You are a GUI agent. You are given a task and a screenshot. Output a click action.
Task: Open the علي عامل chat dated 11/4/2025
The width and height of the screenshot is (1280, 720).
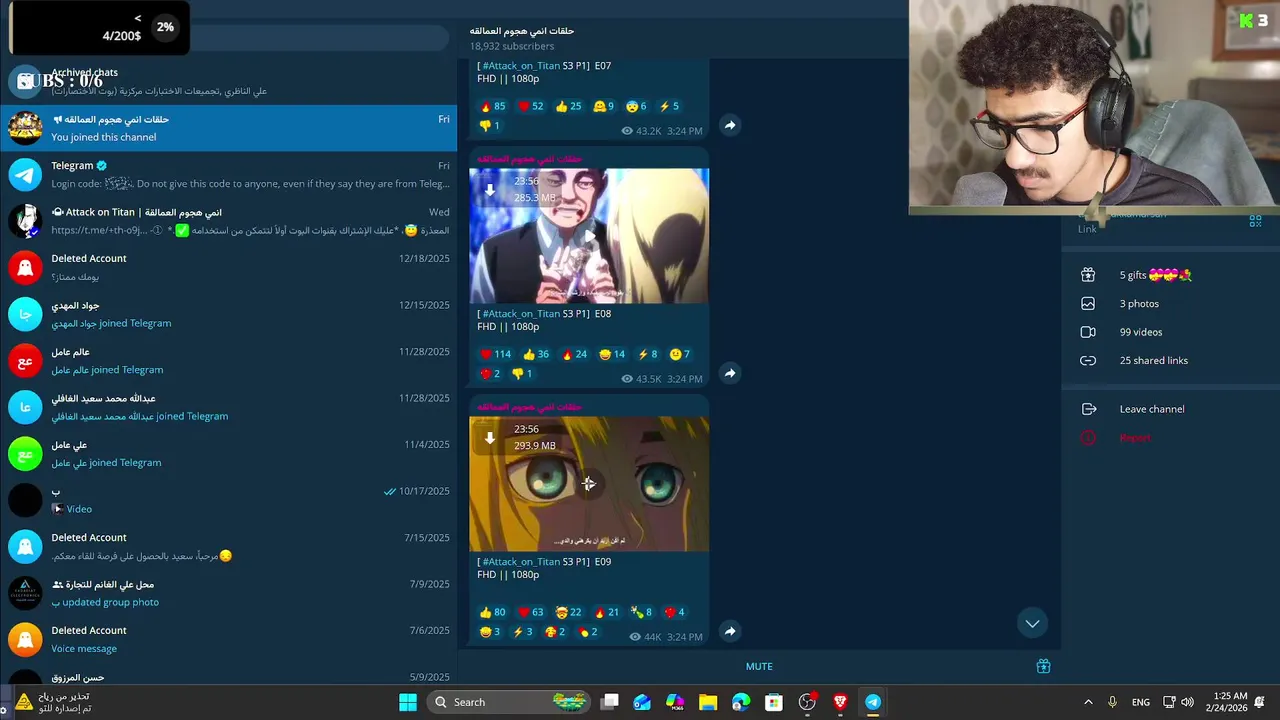(x=228, y=453)
